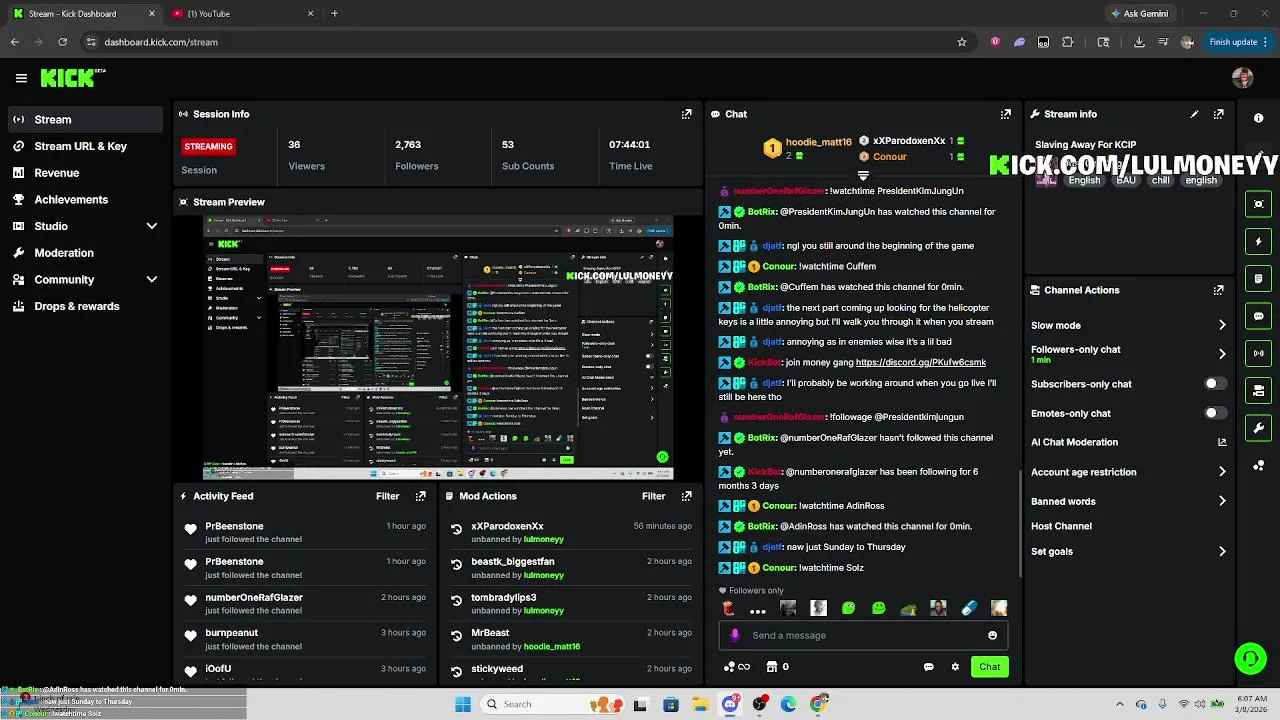Open the green headset support button
Viewport: 1280px width, 720px height.
click(1250, 658)
